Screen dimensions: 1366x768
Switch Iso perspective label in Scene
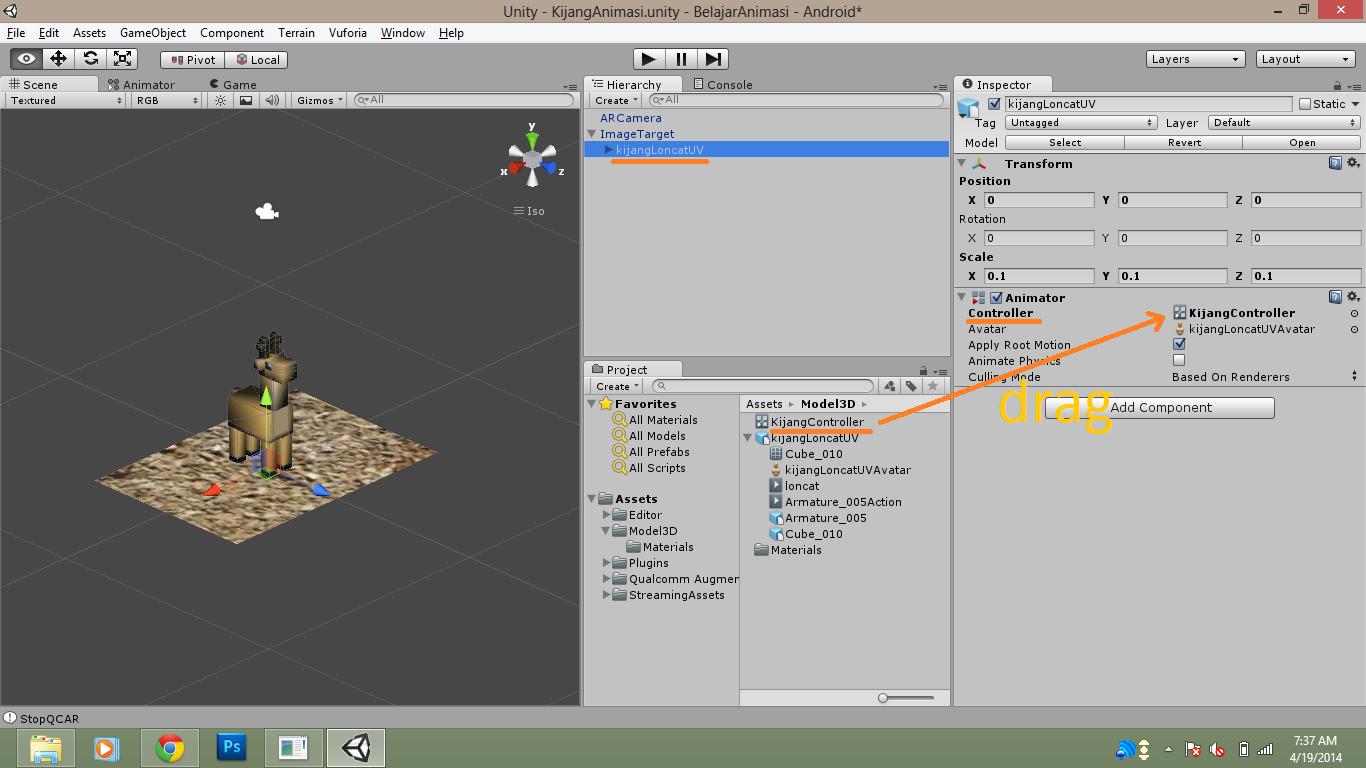coord(529,211)
